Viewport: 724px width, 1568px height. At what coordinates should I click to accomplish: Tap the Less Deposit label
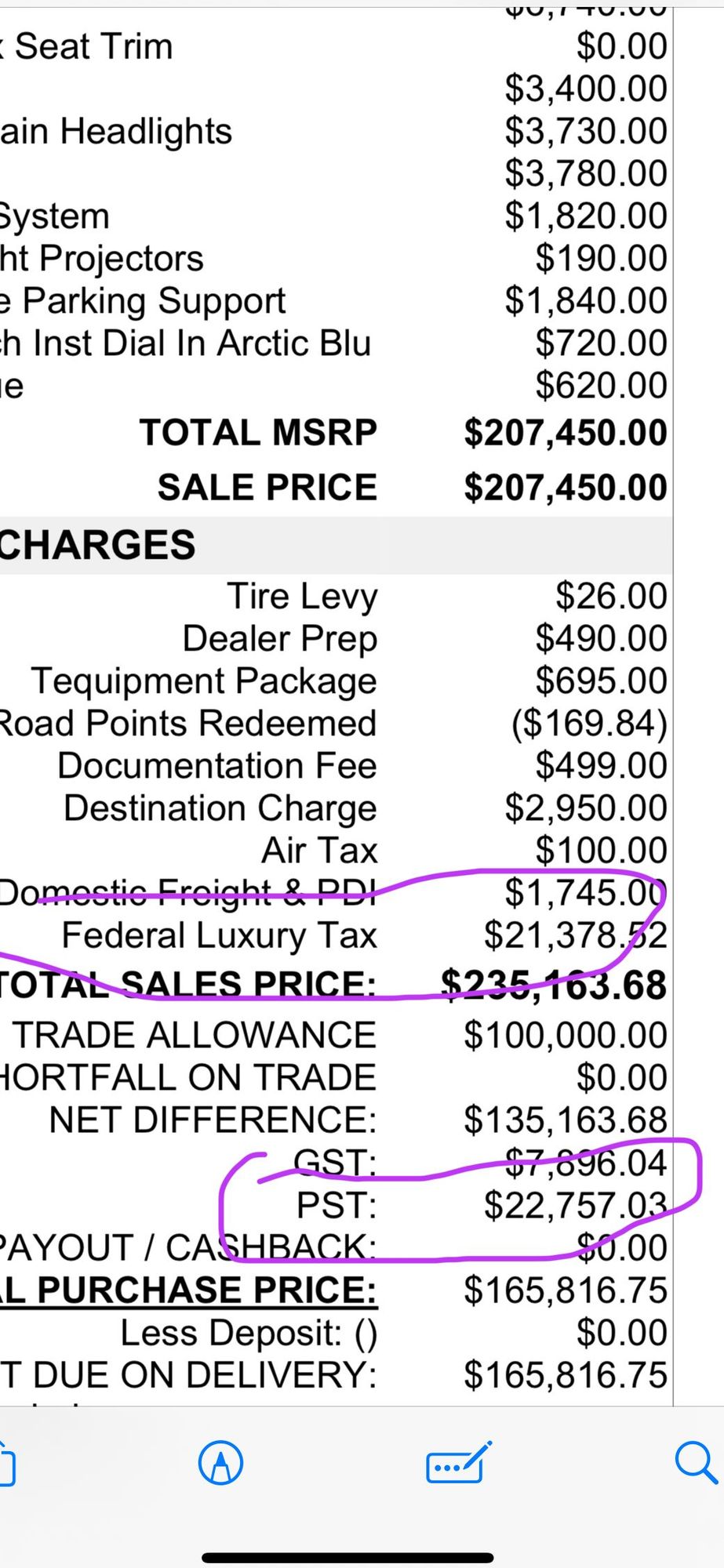[249, 1332]
